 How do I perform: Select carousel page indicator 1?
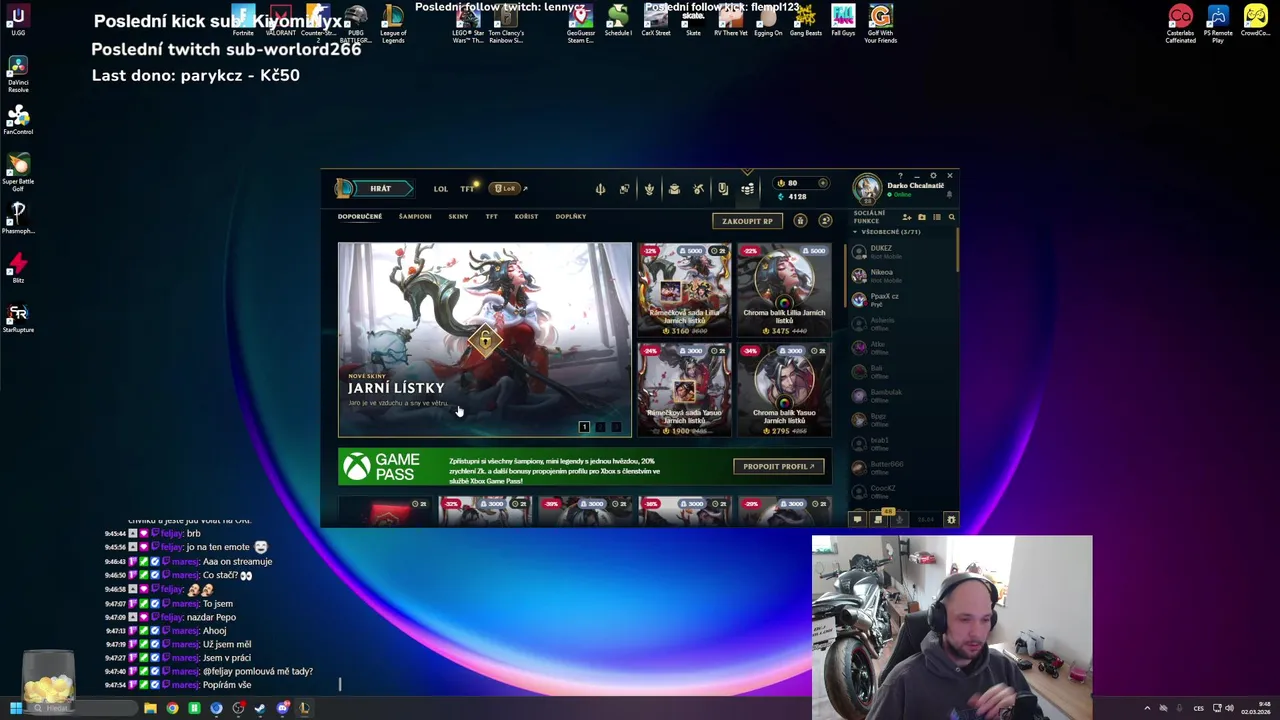pos(584,427)
